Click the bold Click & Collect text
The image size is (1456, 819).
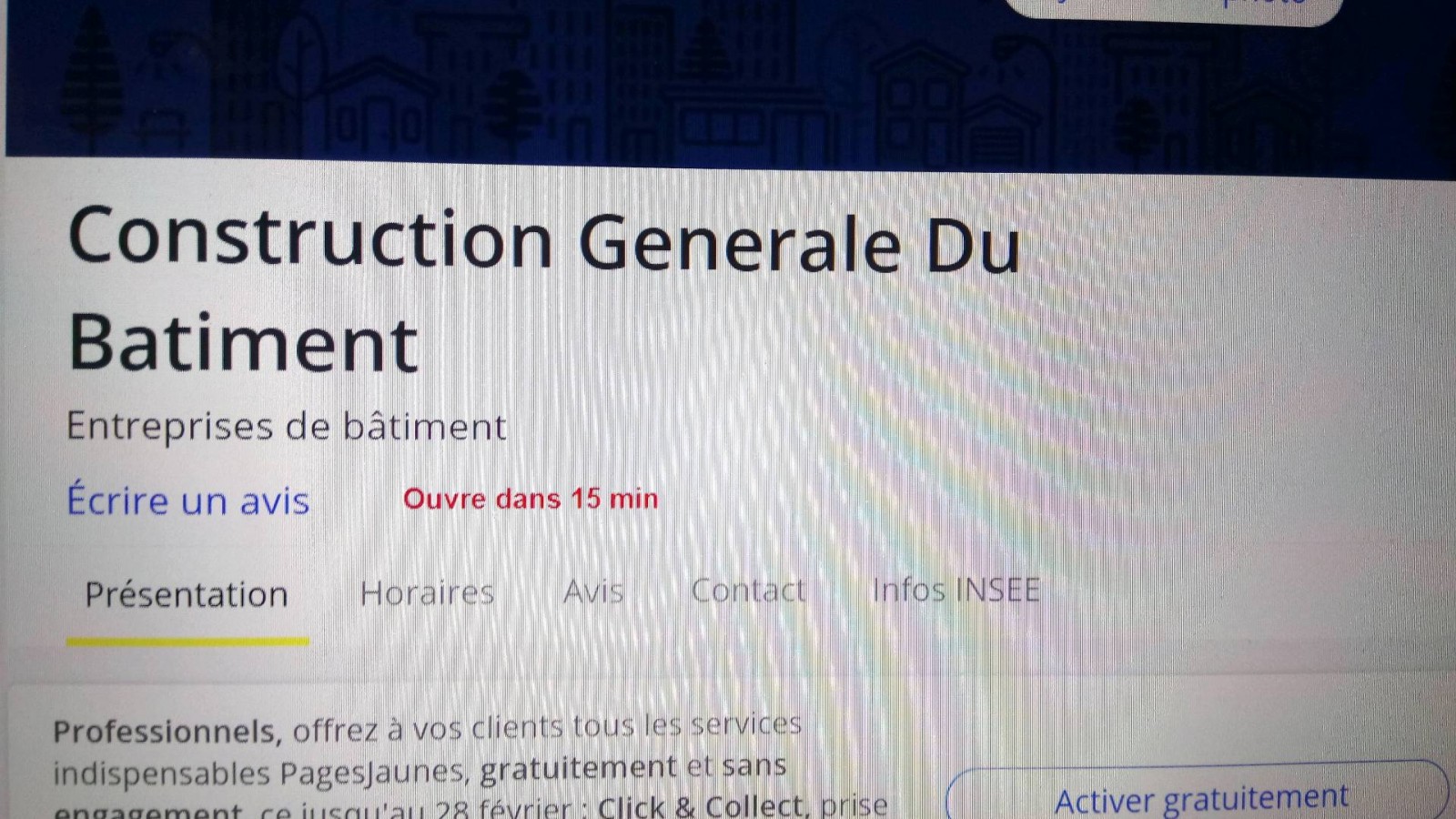pyautogui.click(x=701, y=807)
